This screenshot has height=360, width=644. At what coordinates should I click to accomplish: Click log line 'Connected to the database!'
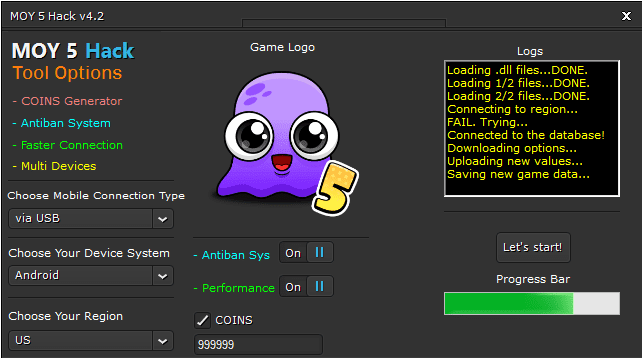pos(526,135)
